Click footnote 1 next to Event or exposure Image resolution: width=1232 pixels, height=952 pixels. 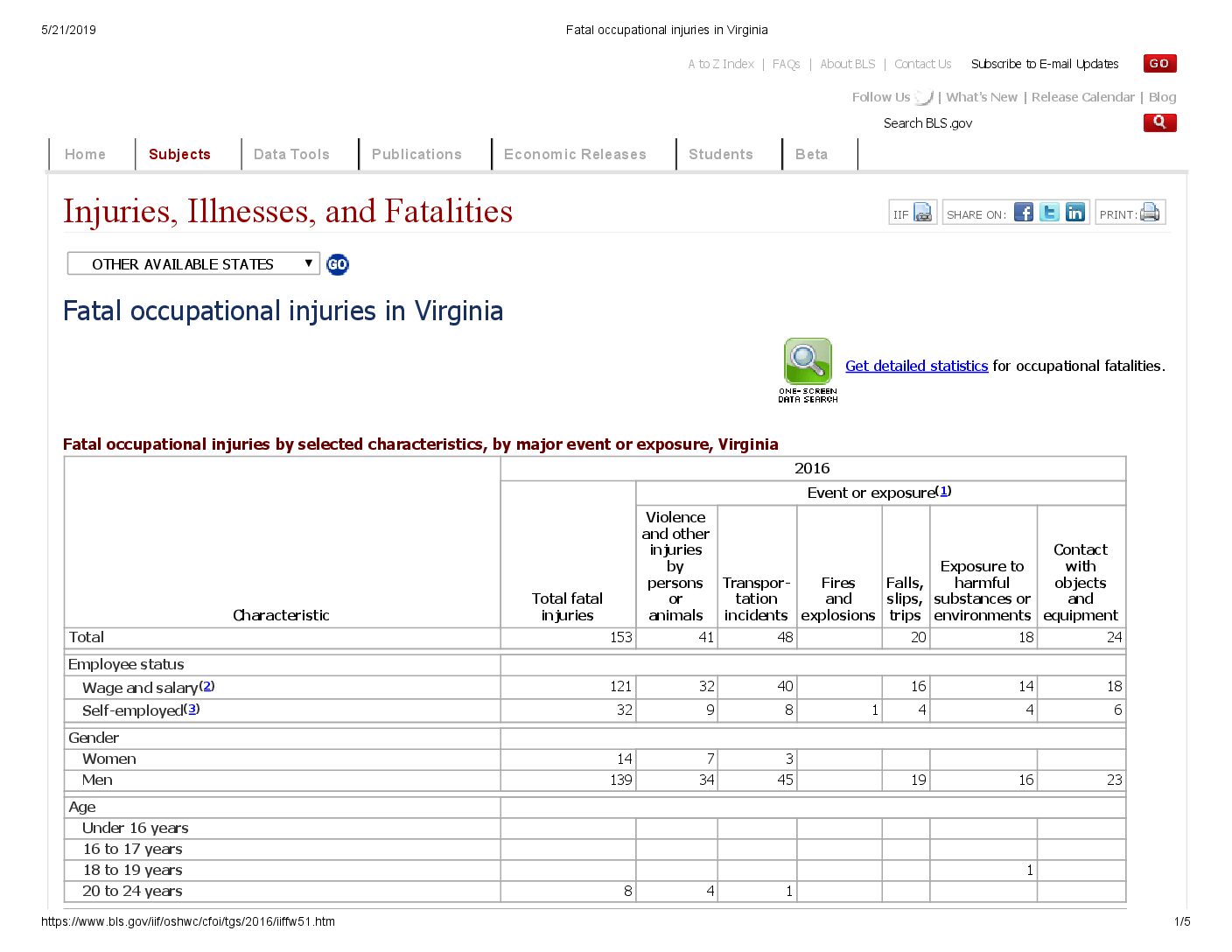click(944, 491)
